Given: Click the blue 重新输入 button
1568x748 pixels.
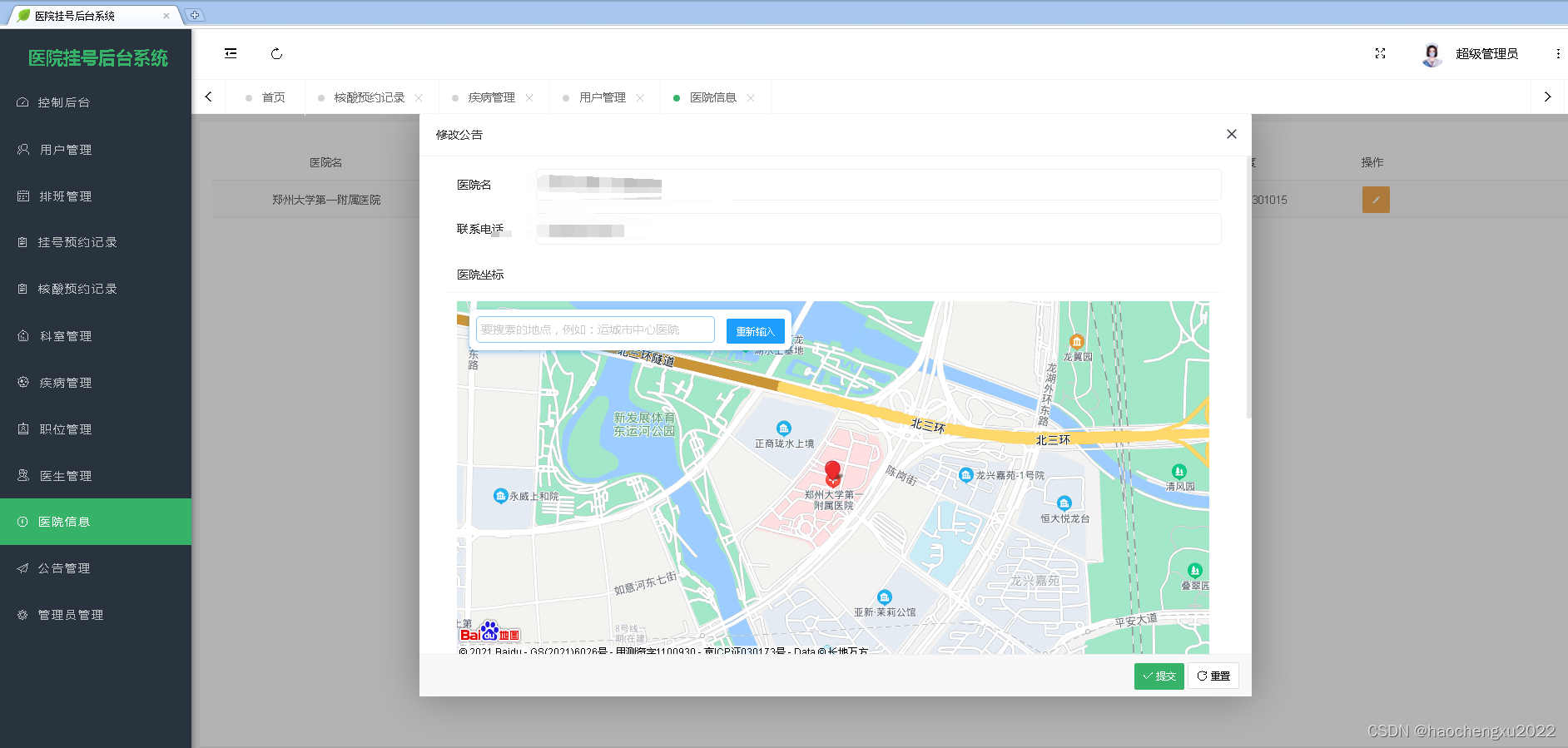Looking at the screenshot, I should tap(755, 331).
